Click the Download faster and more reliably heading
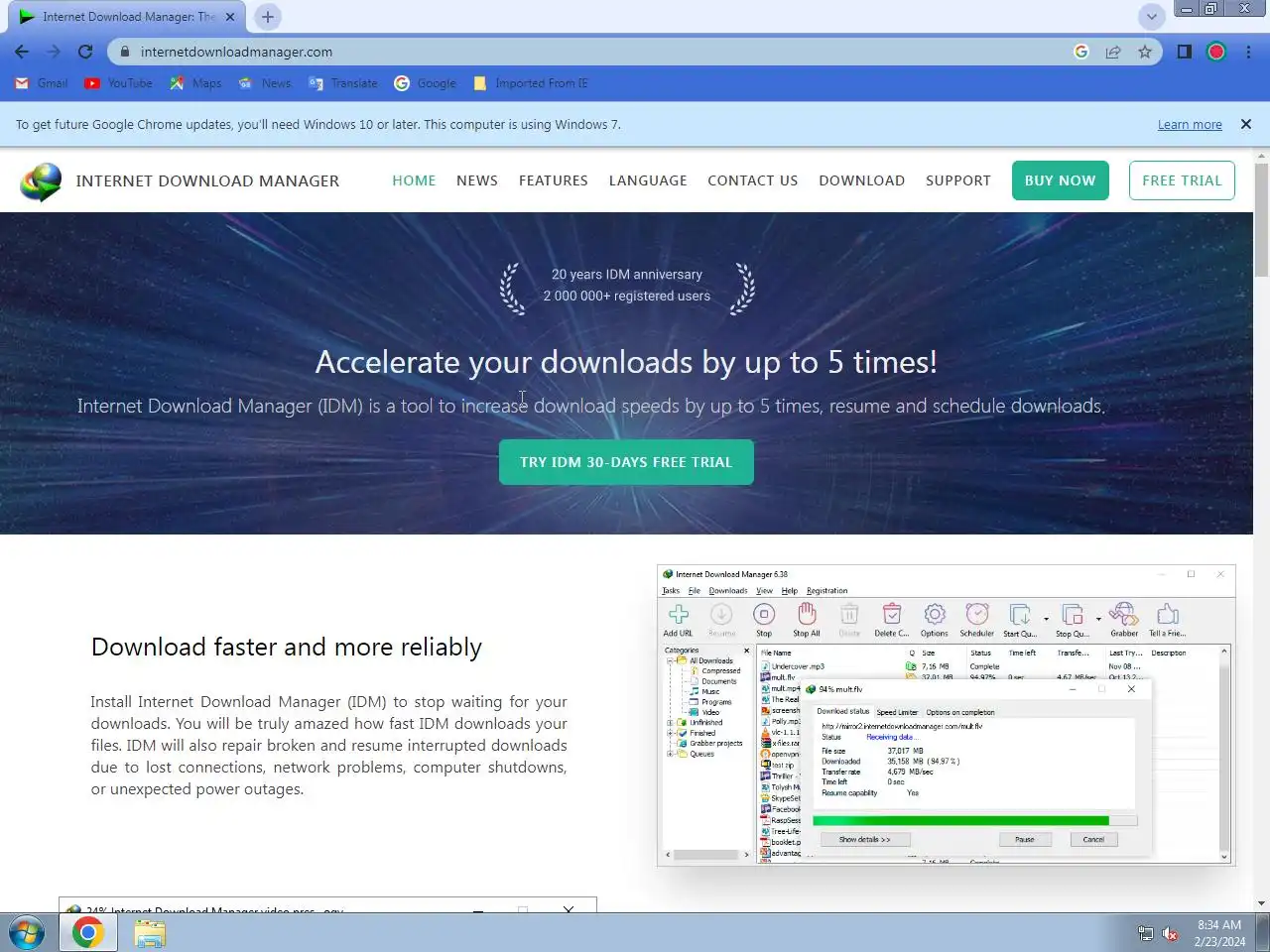 (x=287, y=648)
